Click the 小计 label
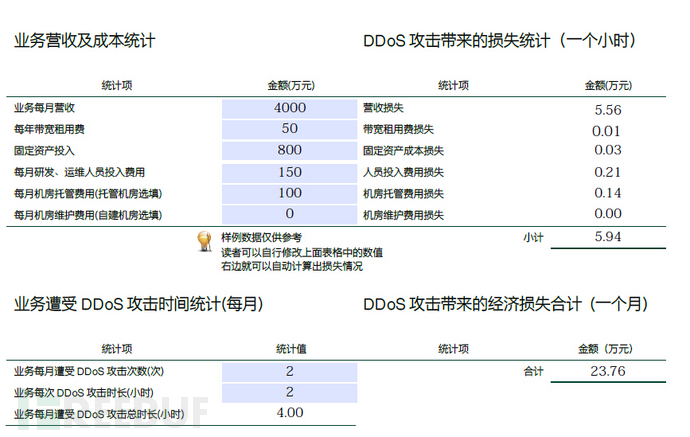690x437 pixels. (533, 238)
